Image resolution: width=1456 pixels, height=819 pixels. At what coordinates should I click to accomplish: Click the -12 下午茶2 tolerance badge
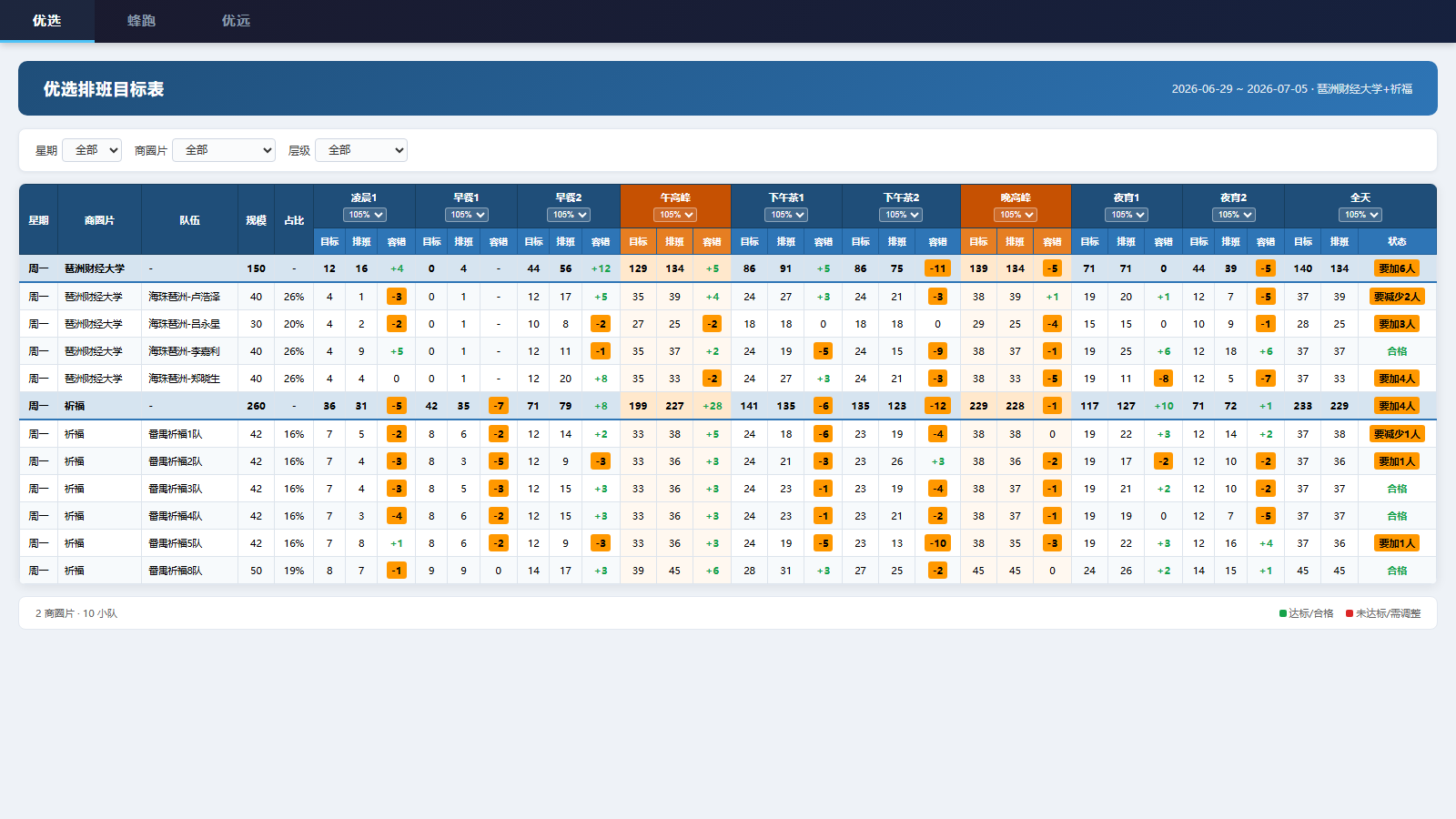(x=937, y=406)
